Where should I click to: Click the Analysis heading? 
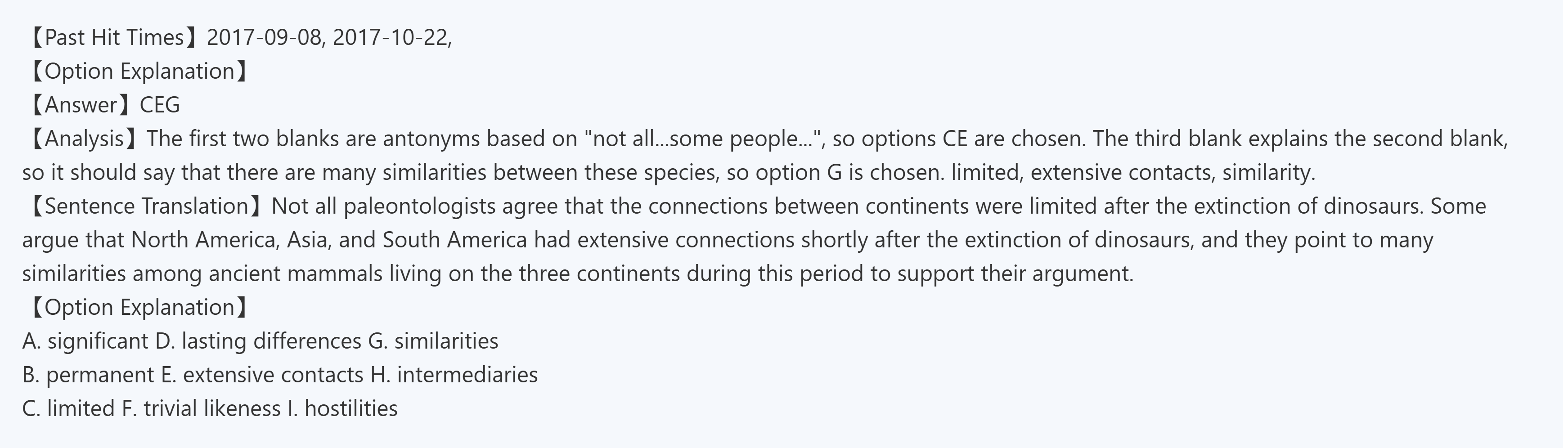[x=84, y=139]
